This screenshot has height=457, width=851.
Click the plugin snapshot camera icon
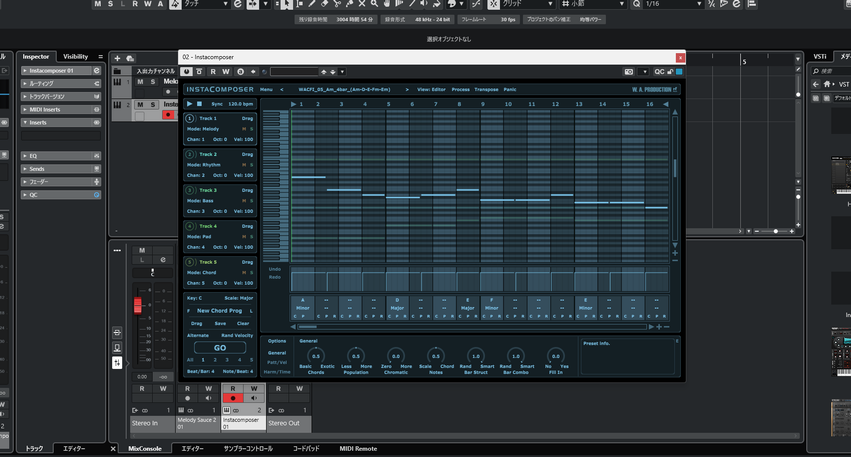tap(628, 72)
